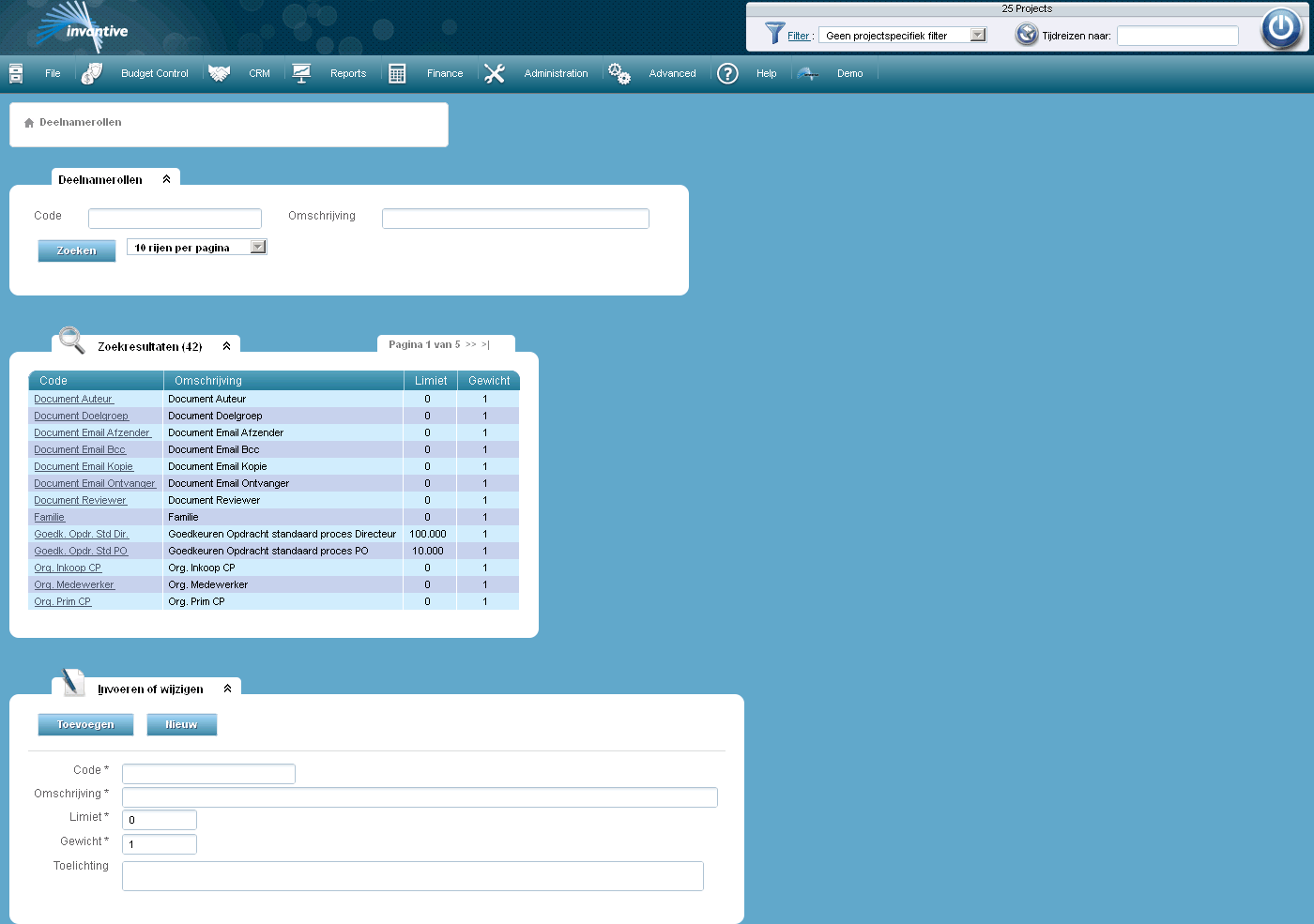Screen dimensions: 1314x924
Task: Open the Help menu
Action: 767,73
